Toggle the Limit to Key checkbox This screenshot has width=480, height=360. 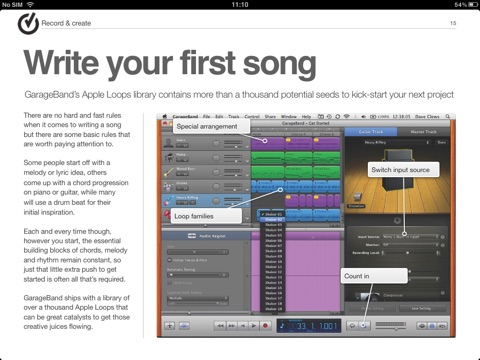(x=169, y=283)
